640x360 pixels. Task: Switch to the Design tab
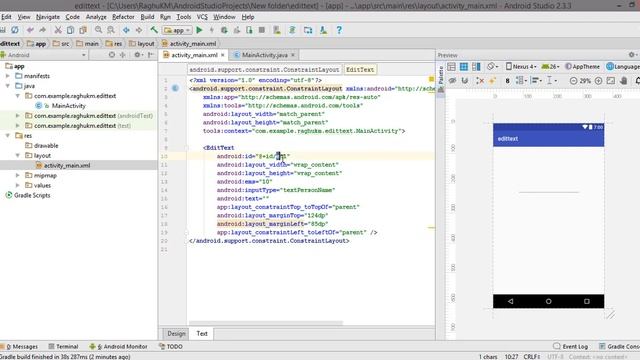(176, 333)
